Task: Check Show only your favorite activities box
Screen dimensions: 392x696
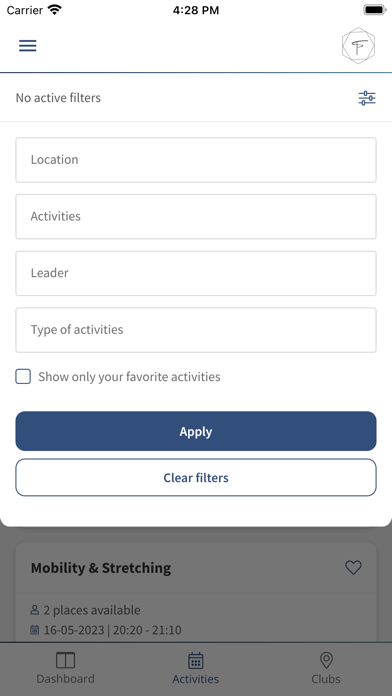Action: 23,376
